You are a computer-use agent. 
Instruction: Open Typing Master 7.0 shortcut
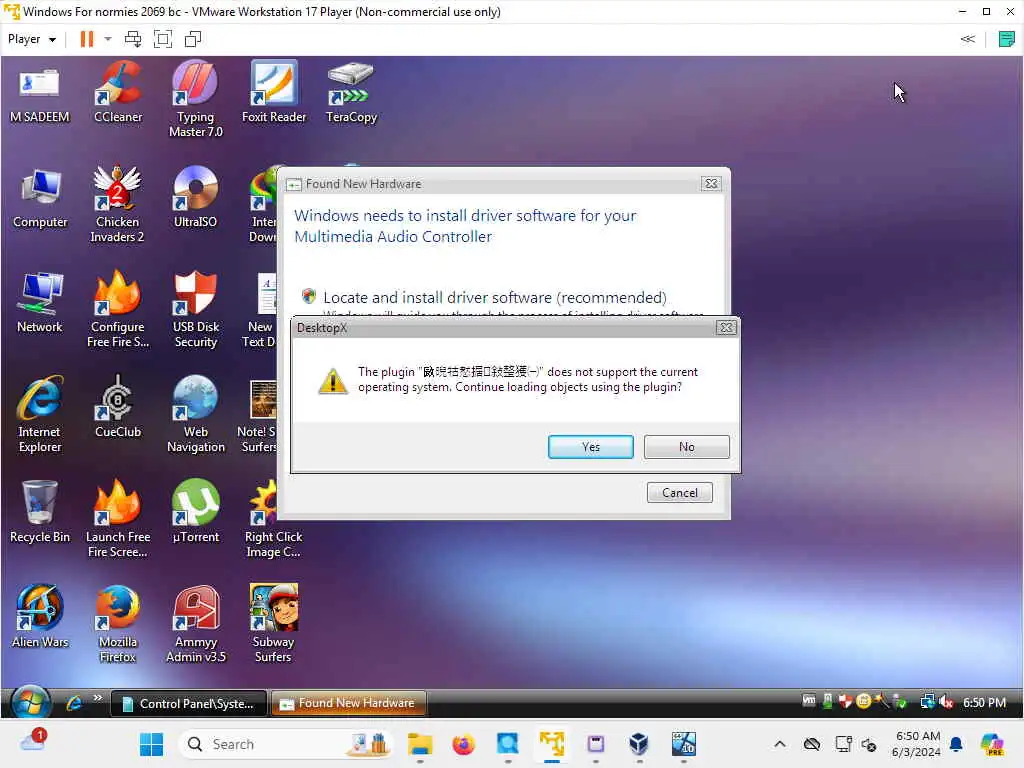pyautogui.click(x=195, y=99)
